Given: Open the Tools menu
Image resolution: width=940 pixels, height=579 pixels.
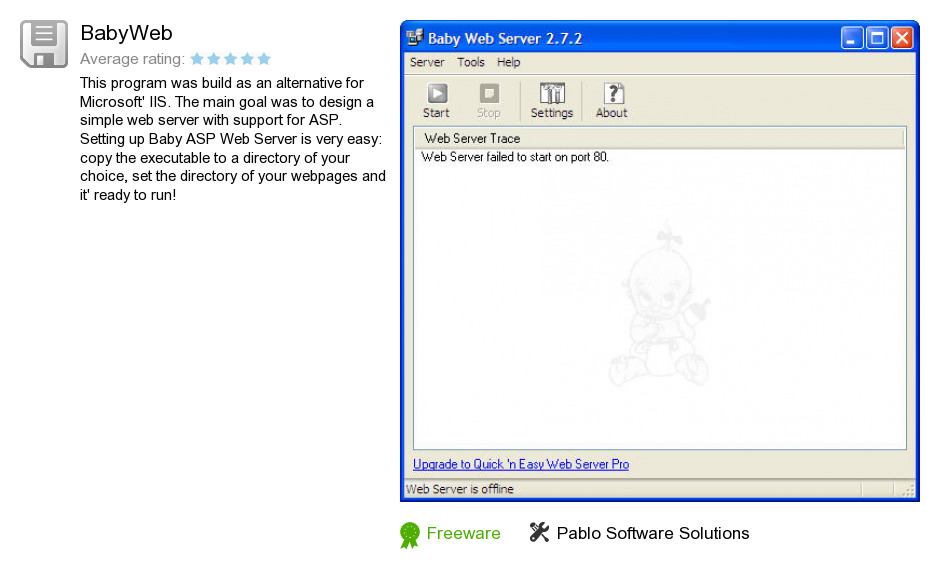Looking at the screenshot, I should pos(471,62).
